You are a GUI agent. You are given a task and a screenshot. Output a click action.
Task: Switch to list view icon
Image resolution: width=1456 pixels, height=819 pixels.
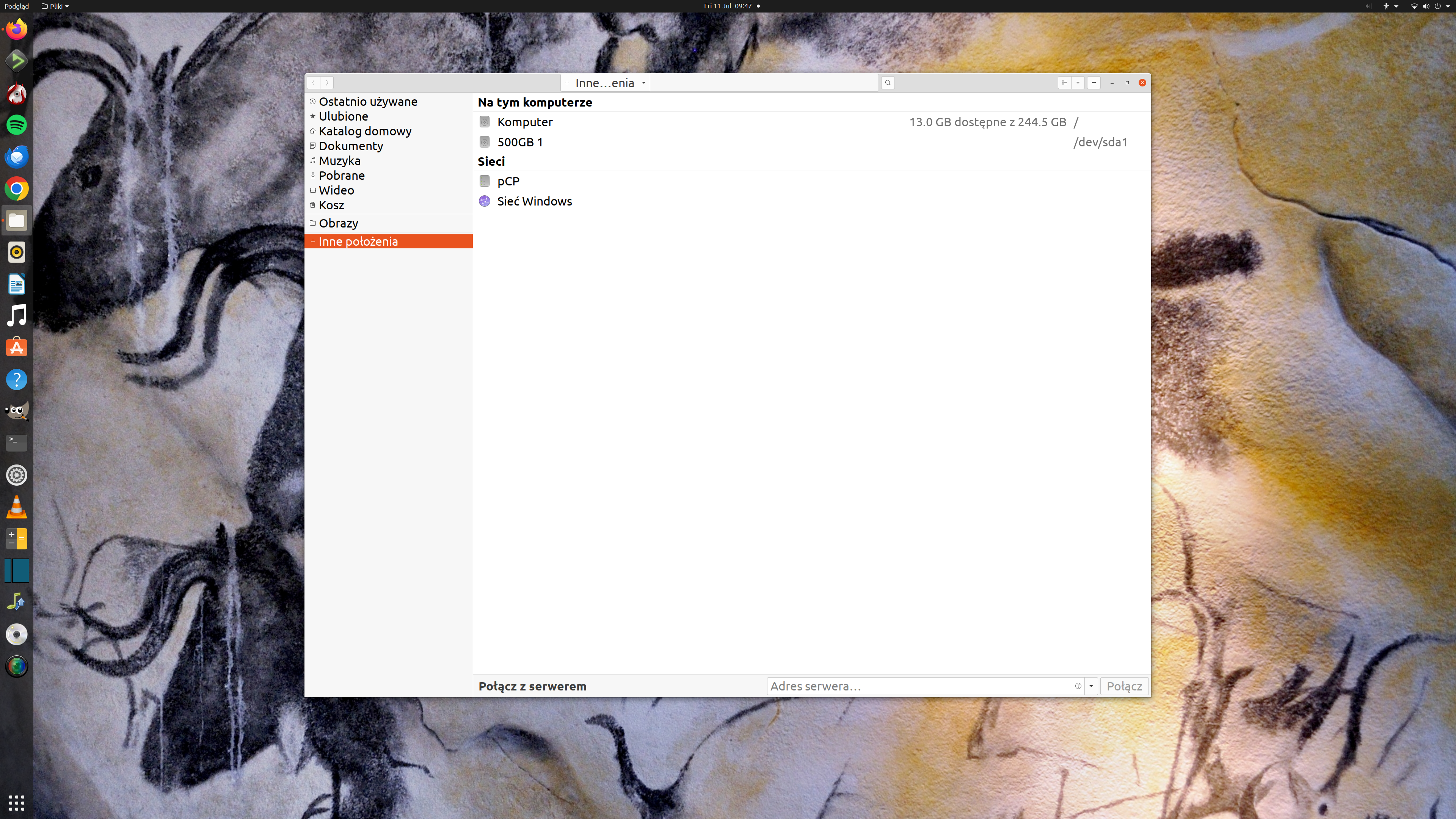tap(1064, 83)
